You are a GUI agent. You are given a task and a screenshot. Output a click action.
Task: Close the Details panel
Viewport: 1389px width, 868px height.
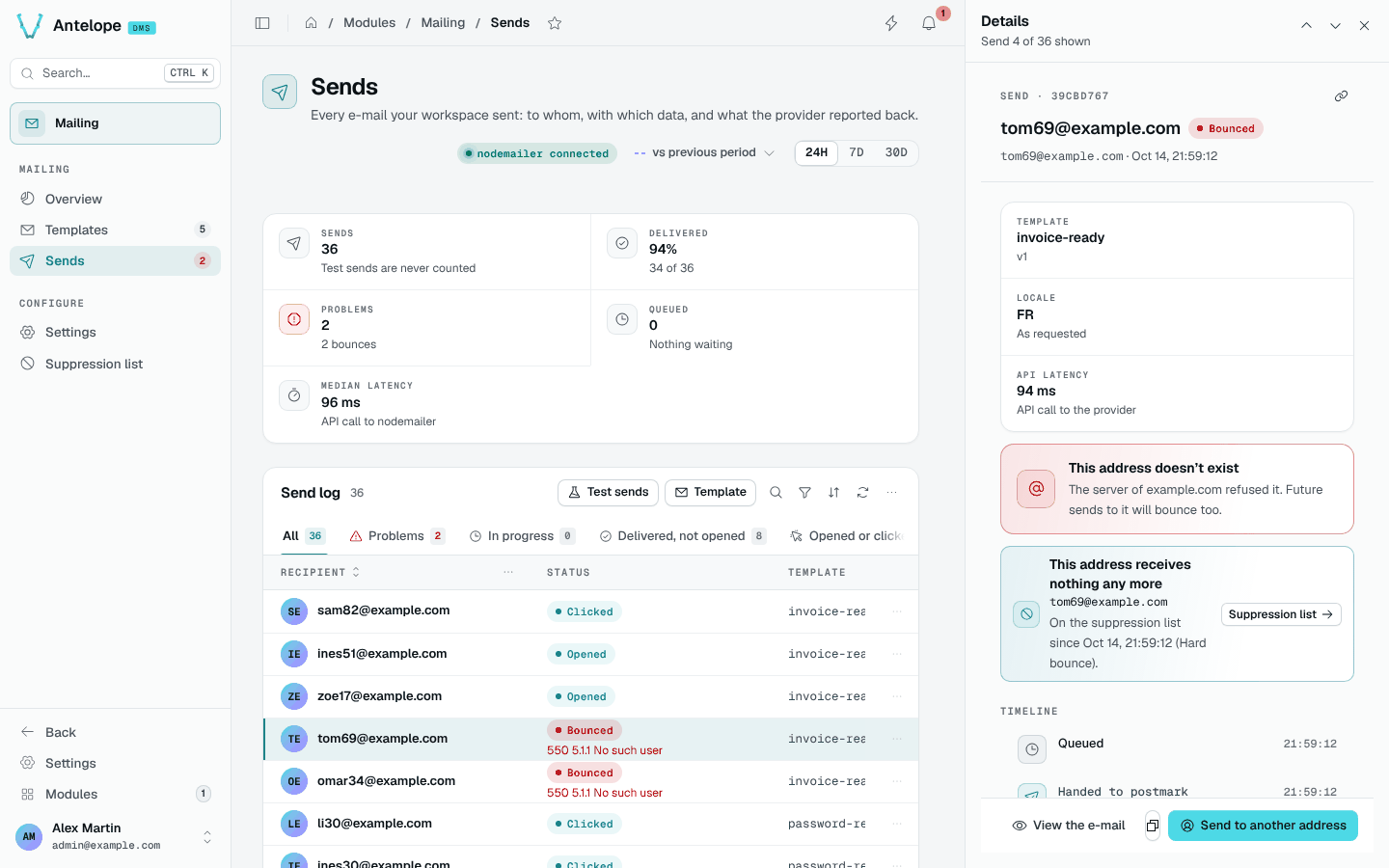(x=1364, y=26)
